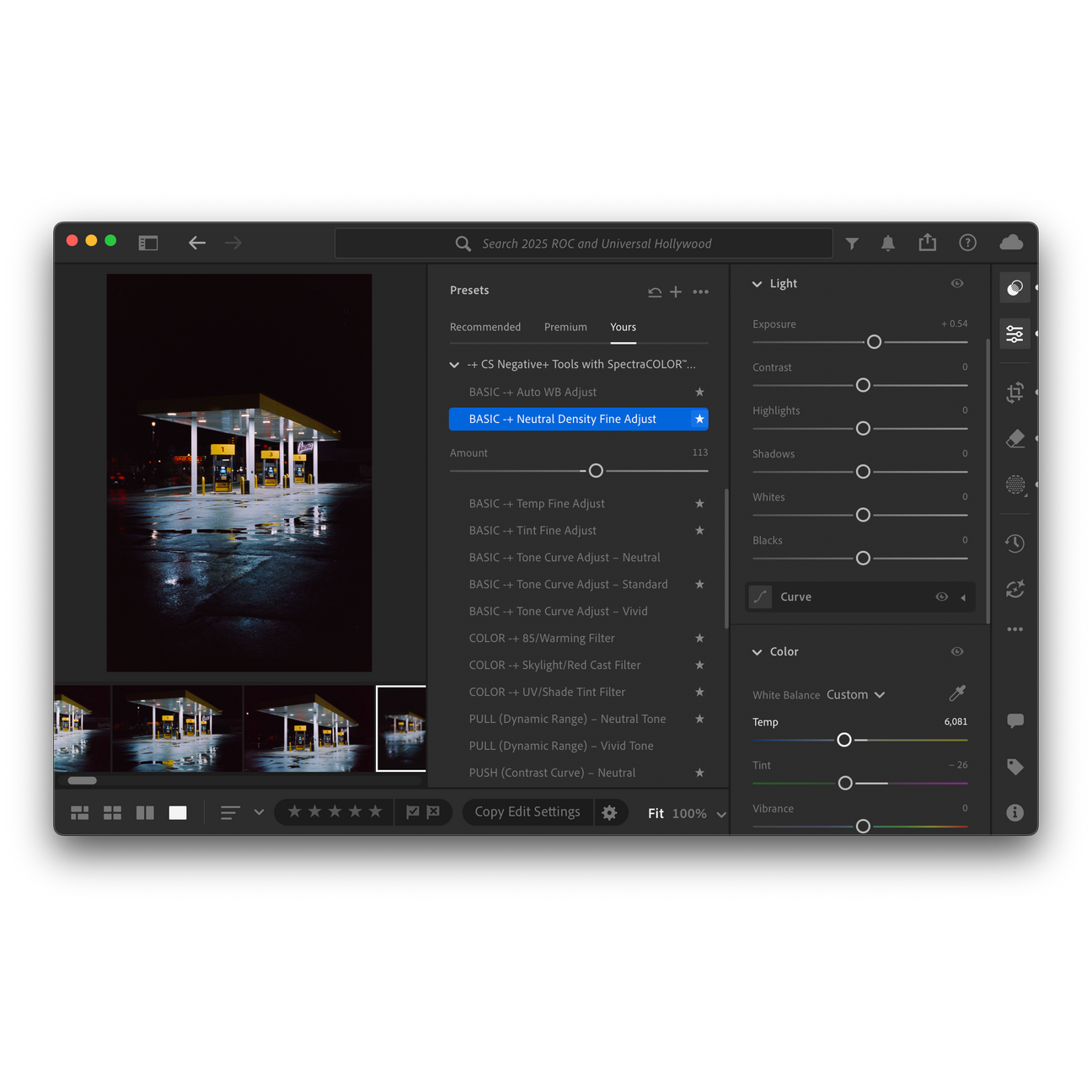Hide the Light adjustments with the eye toggle
1092x1092 pixels.
(x=956, y=284)
